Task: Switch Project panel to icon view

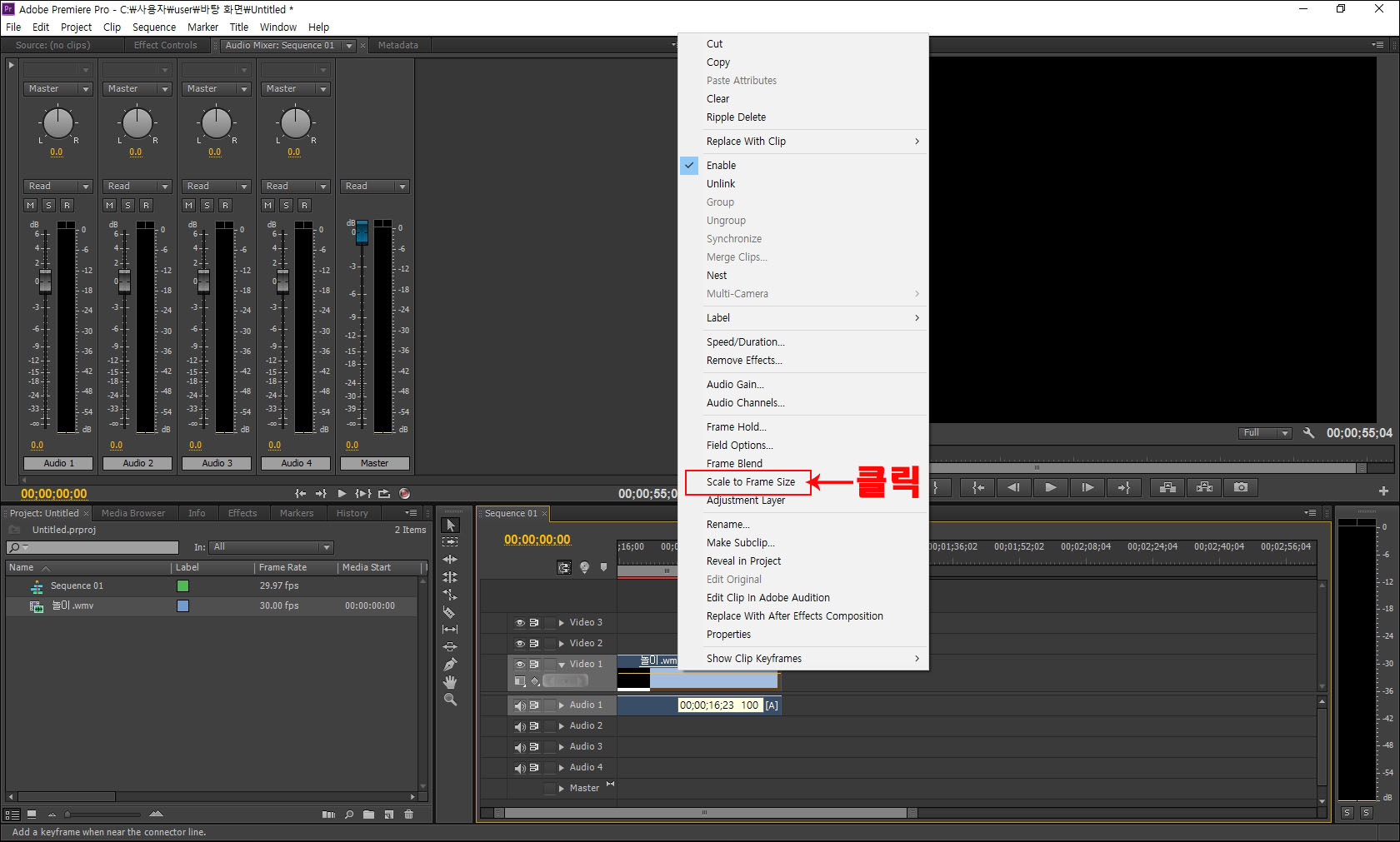Action: pos(32,815)
